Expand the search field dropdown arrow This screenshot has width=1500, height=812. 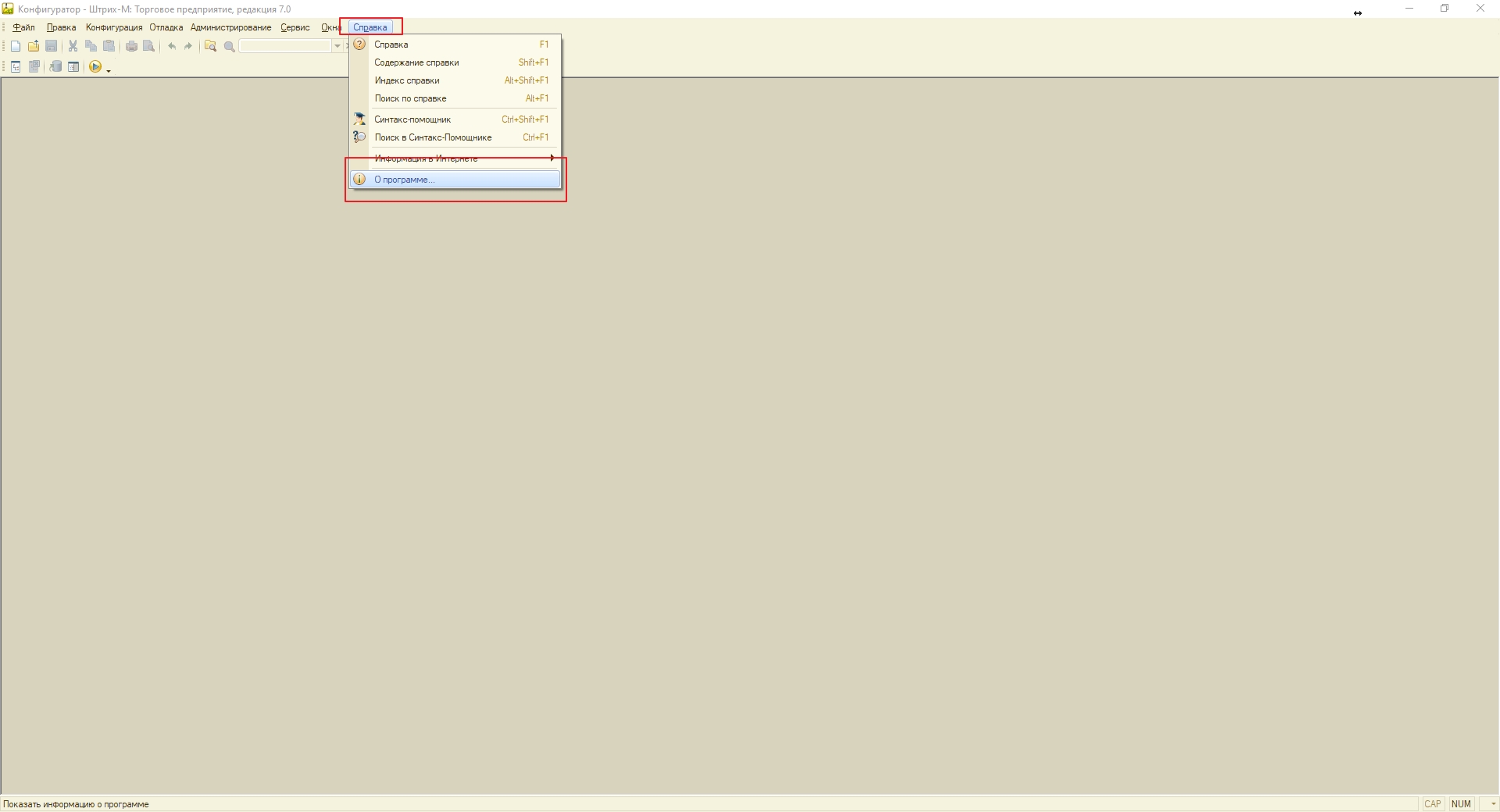(337, 46)
